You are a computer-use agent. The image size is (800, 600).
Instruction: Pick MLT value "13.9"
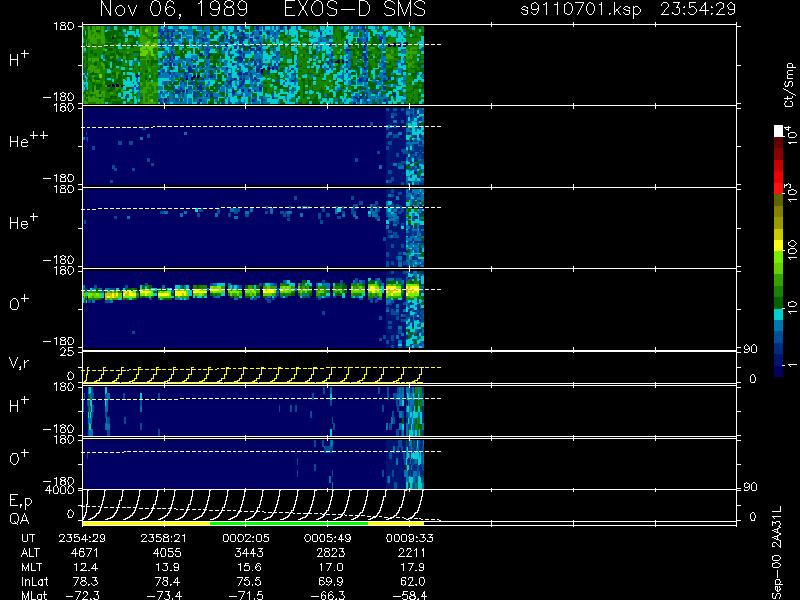pos(167,567)
